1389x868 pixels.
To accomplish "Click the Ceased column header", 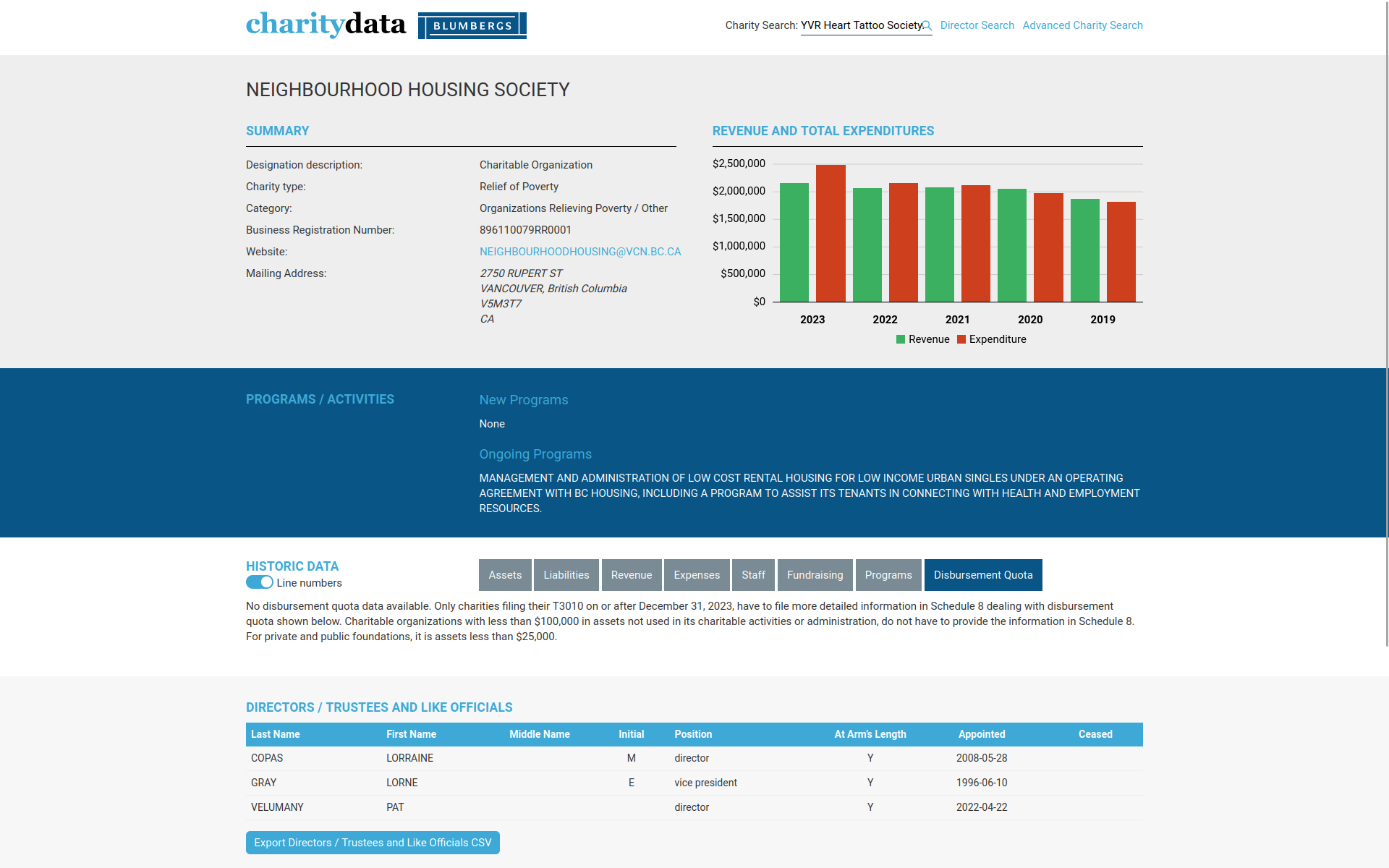I will coord(1095,734).
